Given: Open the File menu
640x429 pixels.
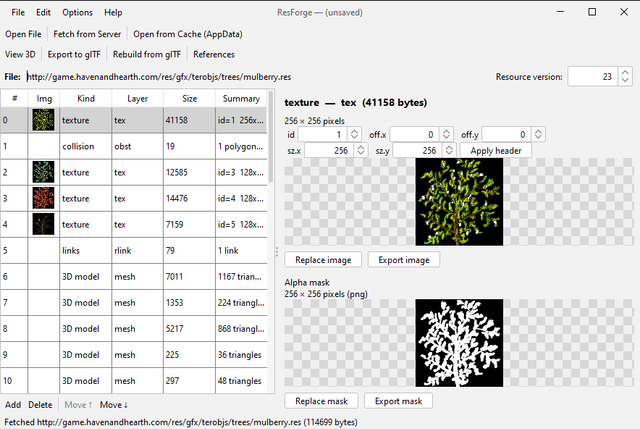Looking at the screenshot, I should coord(18,13).
